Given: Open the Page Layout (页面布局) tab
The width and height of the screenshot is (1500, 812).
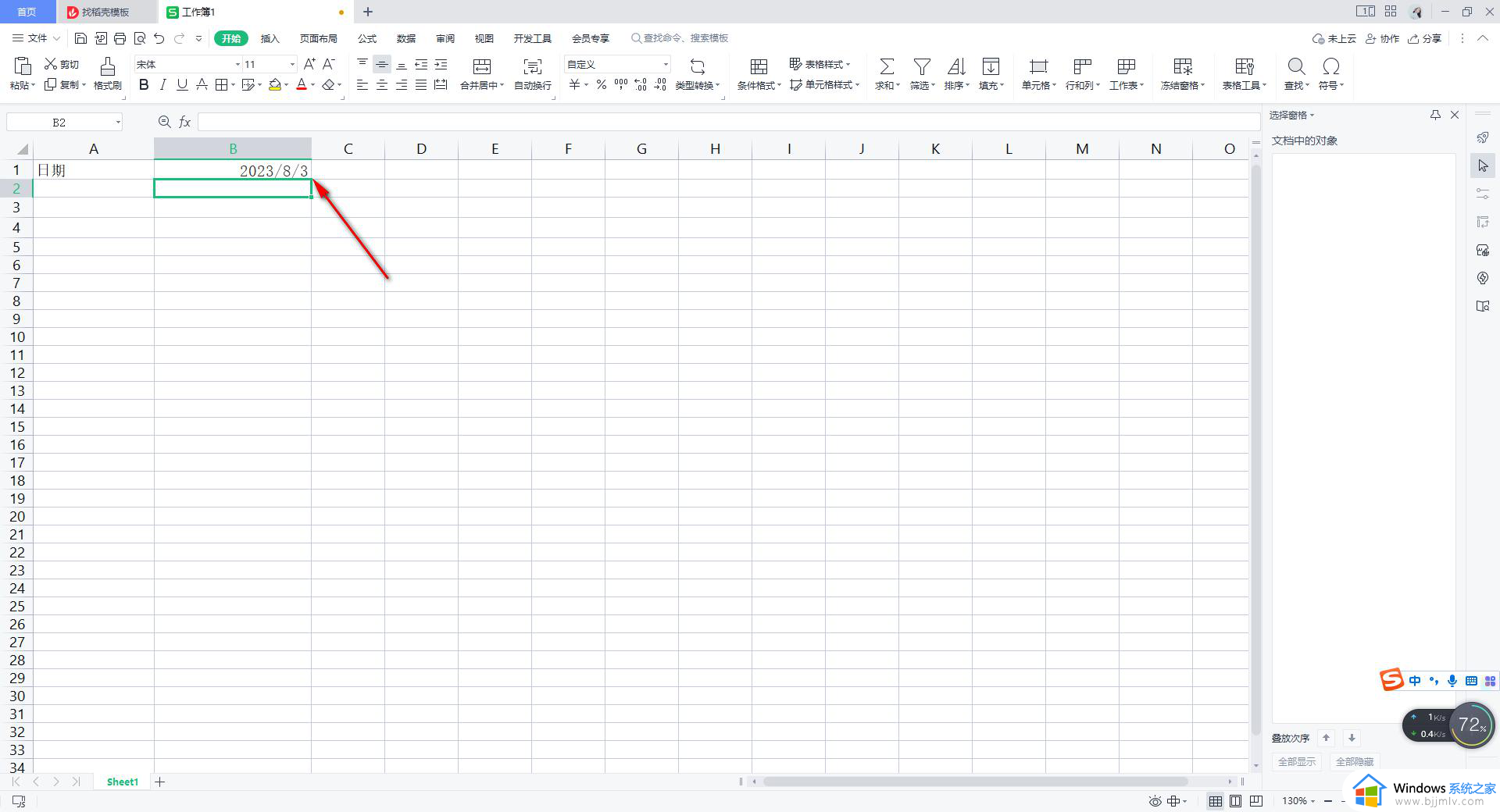Looking at the screenshot, I should click(319, 38).
